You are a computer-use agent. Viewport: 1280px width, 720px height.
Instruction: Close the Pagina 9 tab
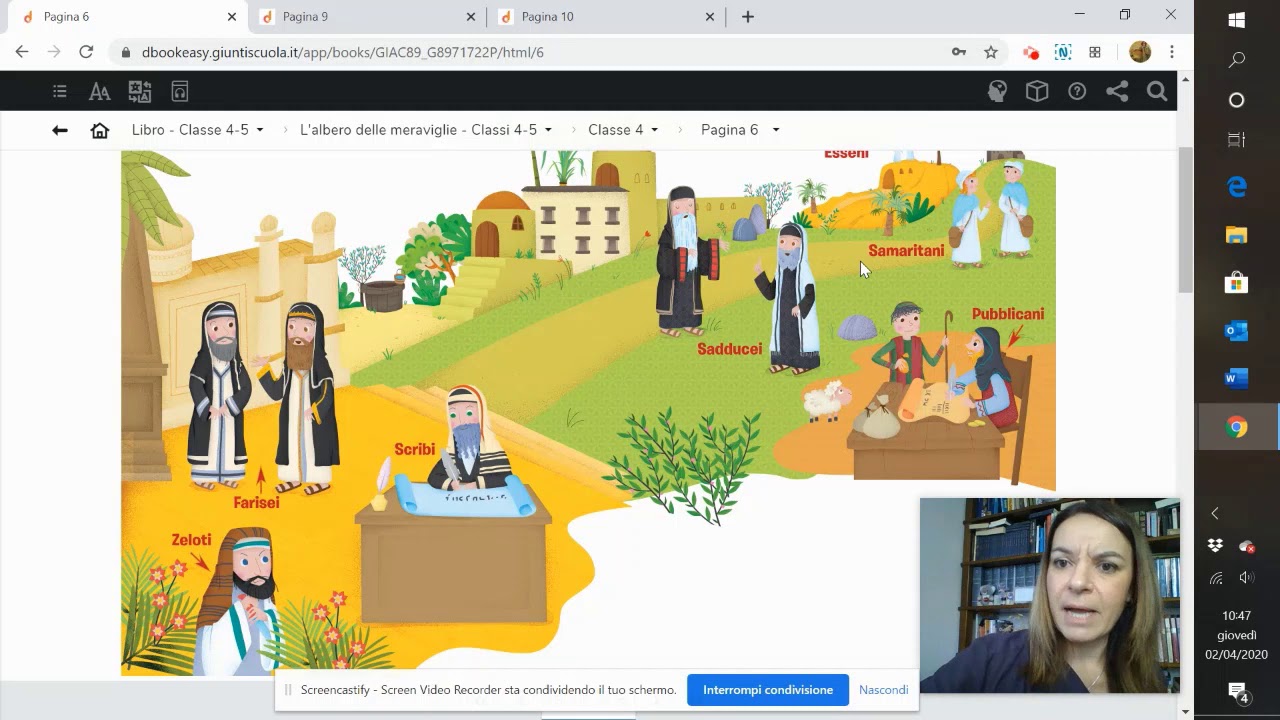tap(471, 17)
